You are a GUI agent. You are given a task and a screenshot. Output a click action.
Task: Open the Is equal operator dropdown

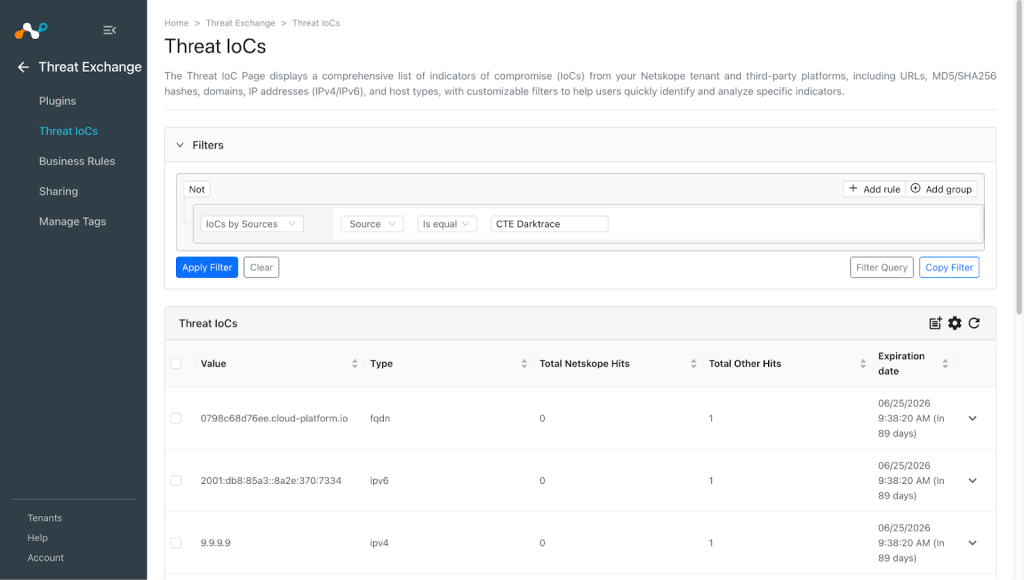(447, 224)
